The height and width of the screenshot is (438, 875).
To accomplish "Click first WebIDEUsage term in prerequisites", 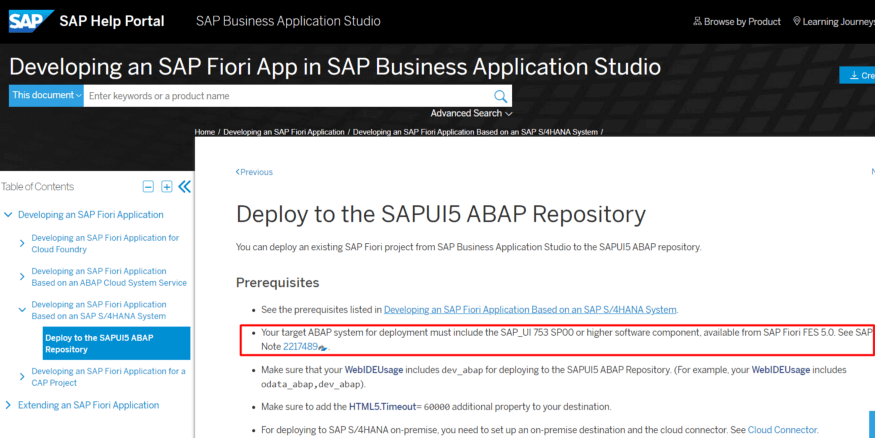I will (x=374, y=370).
